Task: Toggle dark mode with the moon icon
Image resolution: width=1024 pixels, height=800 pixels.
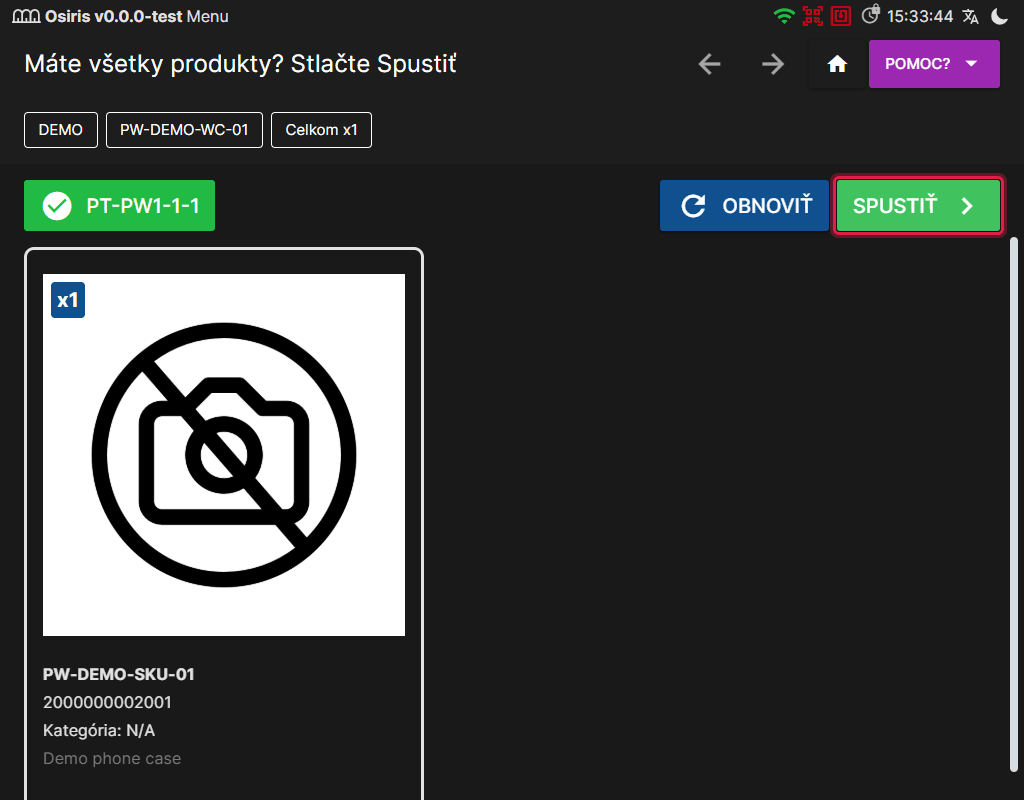Action: pyautogui.click(x=1000, y=16)
